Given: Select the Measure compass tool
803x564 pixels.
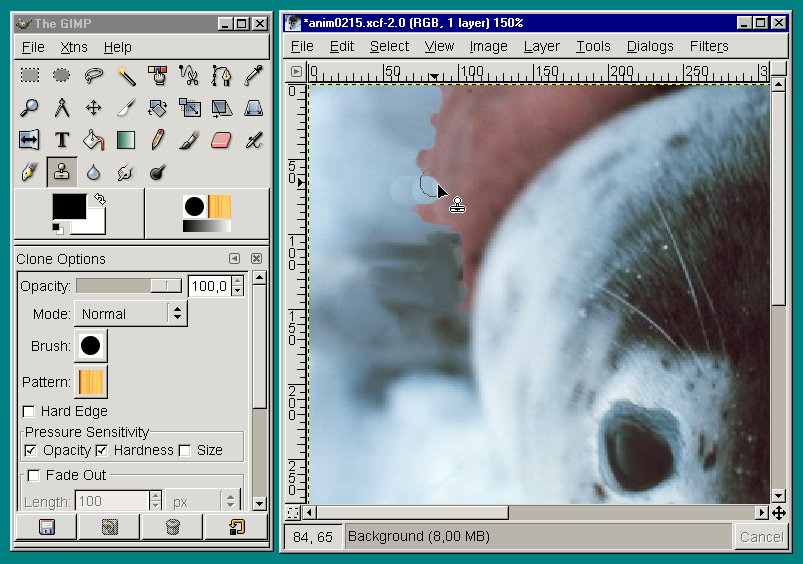Looking at the screenshot, I should click(x=61, y=108).
